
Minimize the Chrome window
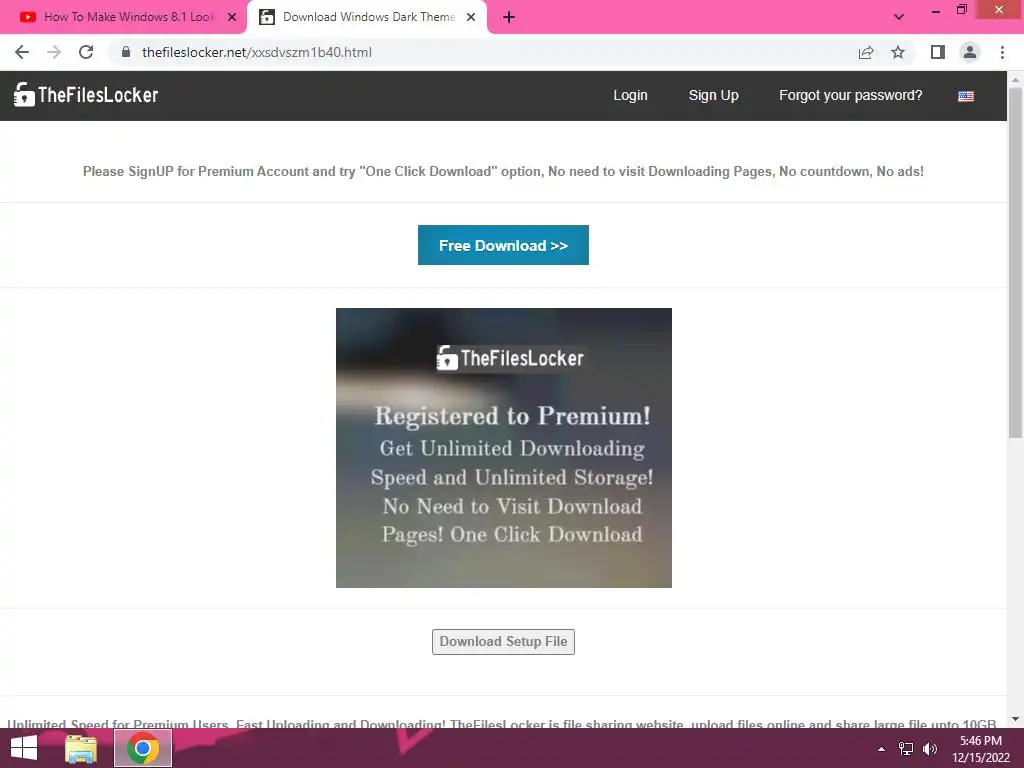tap(936, 10)
